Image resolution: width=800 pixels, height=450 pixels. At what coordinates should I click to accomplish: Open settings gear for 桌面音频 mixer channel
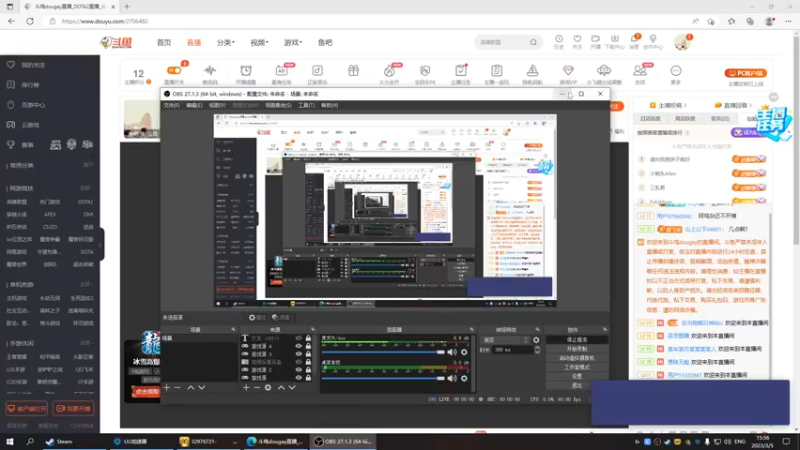click(464, 378)
